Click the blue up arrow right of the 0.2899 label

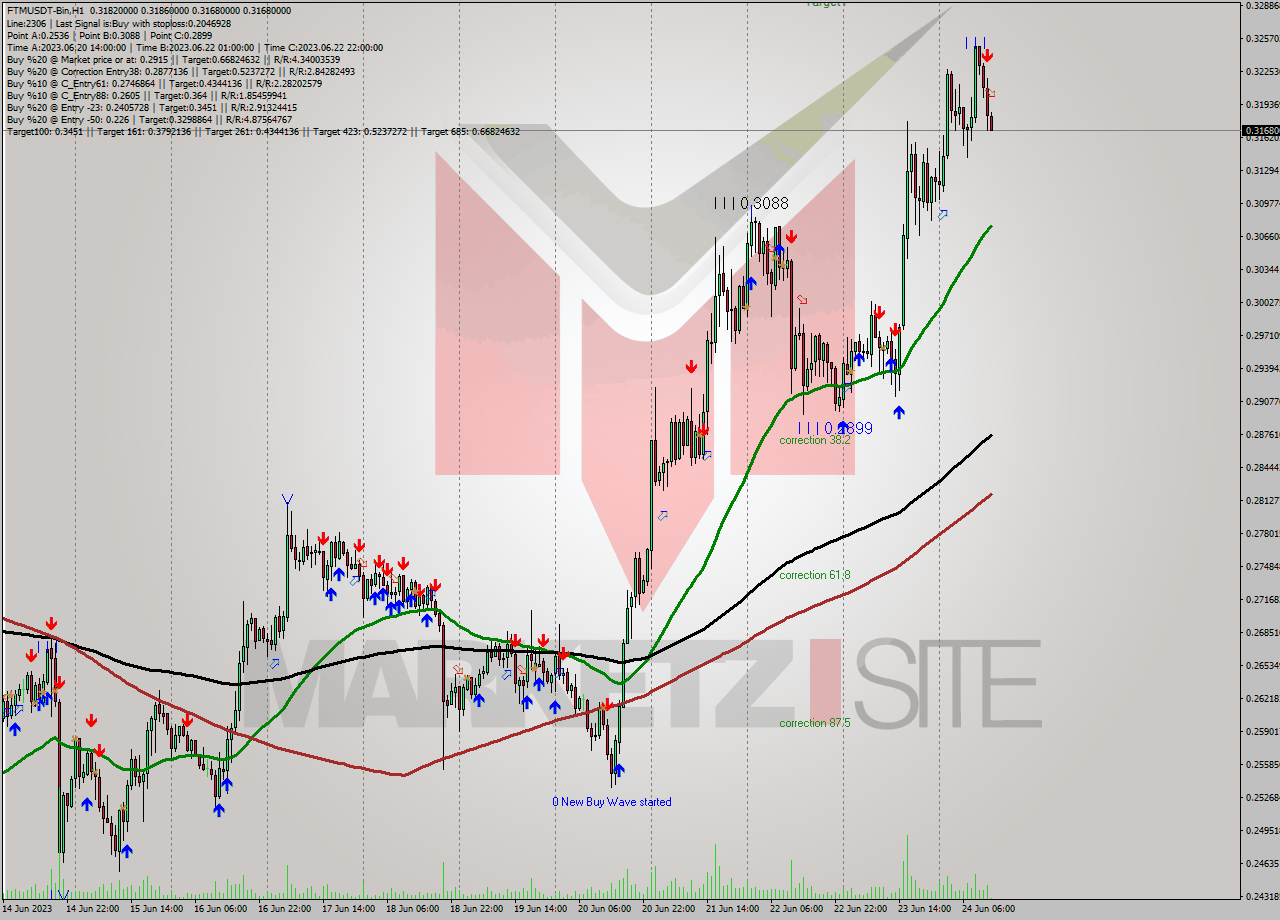pyautogui.click(x=898, y=411)
